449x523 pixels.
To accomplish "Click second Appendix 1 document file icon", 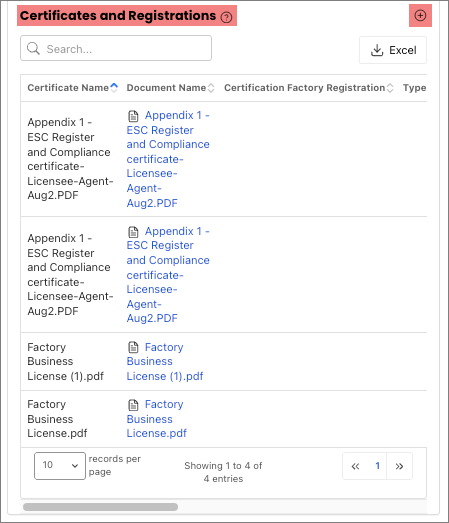I will tap(133, 232).
